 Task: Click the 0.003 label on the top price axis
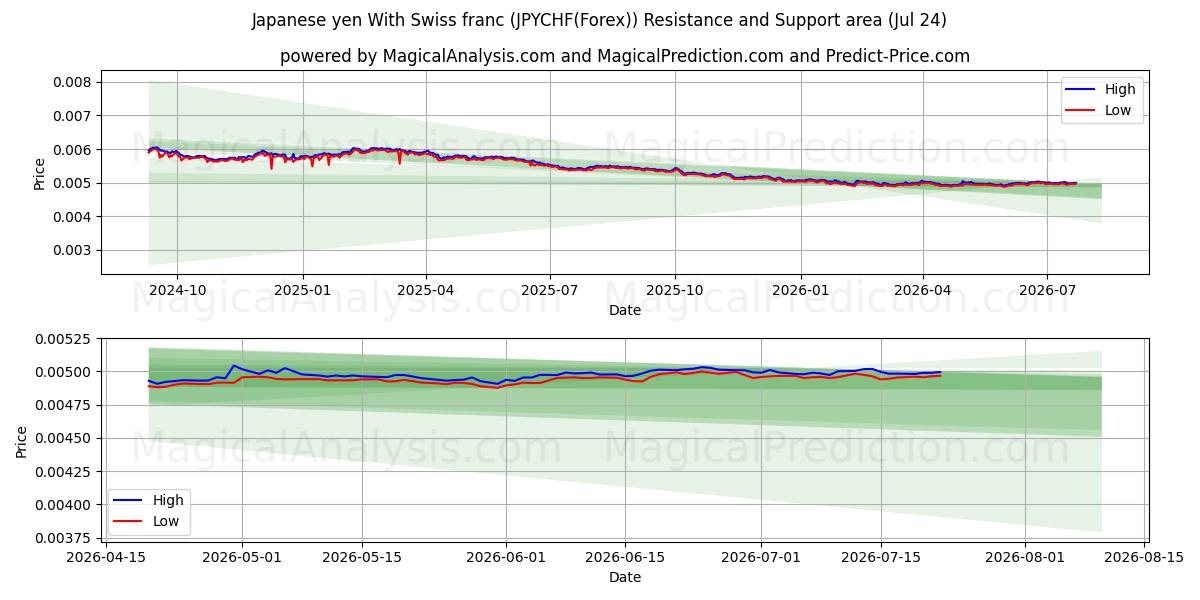pos(75,251)
